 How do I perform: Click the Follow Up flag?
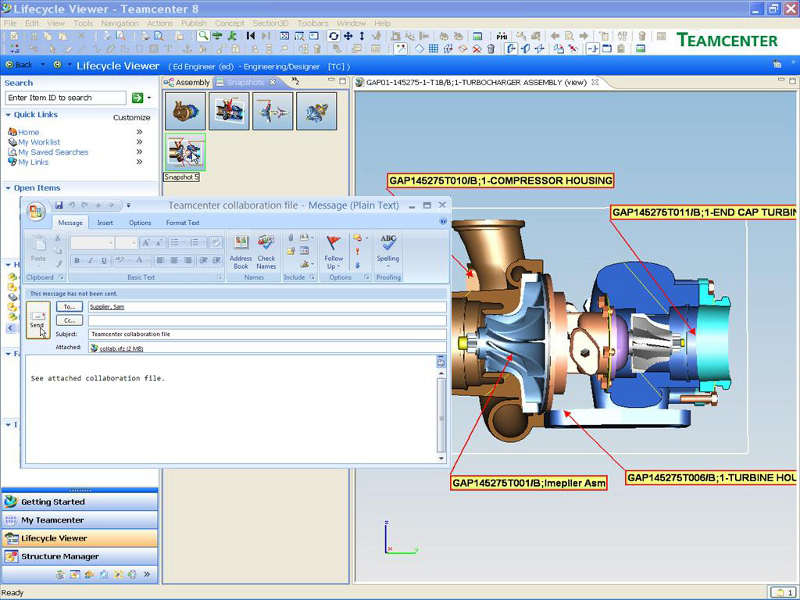pos(334,252)
